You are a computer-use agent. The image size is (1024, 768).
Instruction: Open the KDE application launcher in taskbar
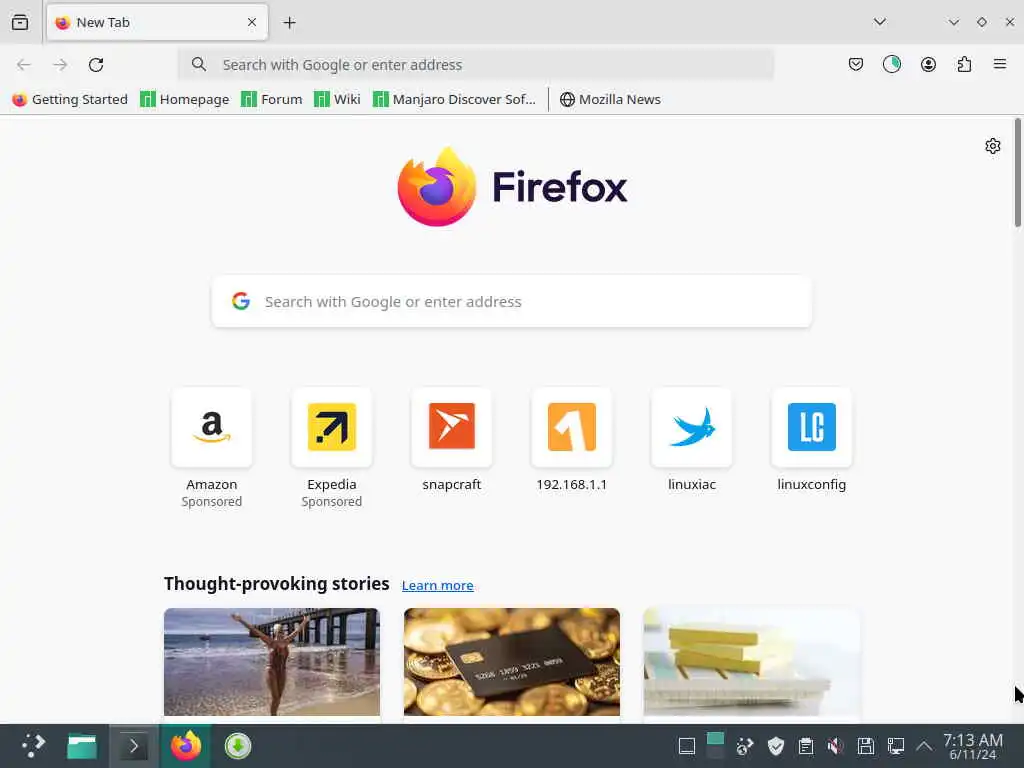coord(33,746)
